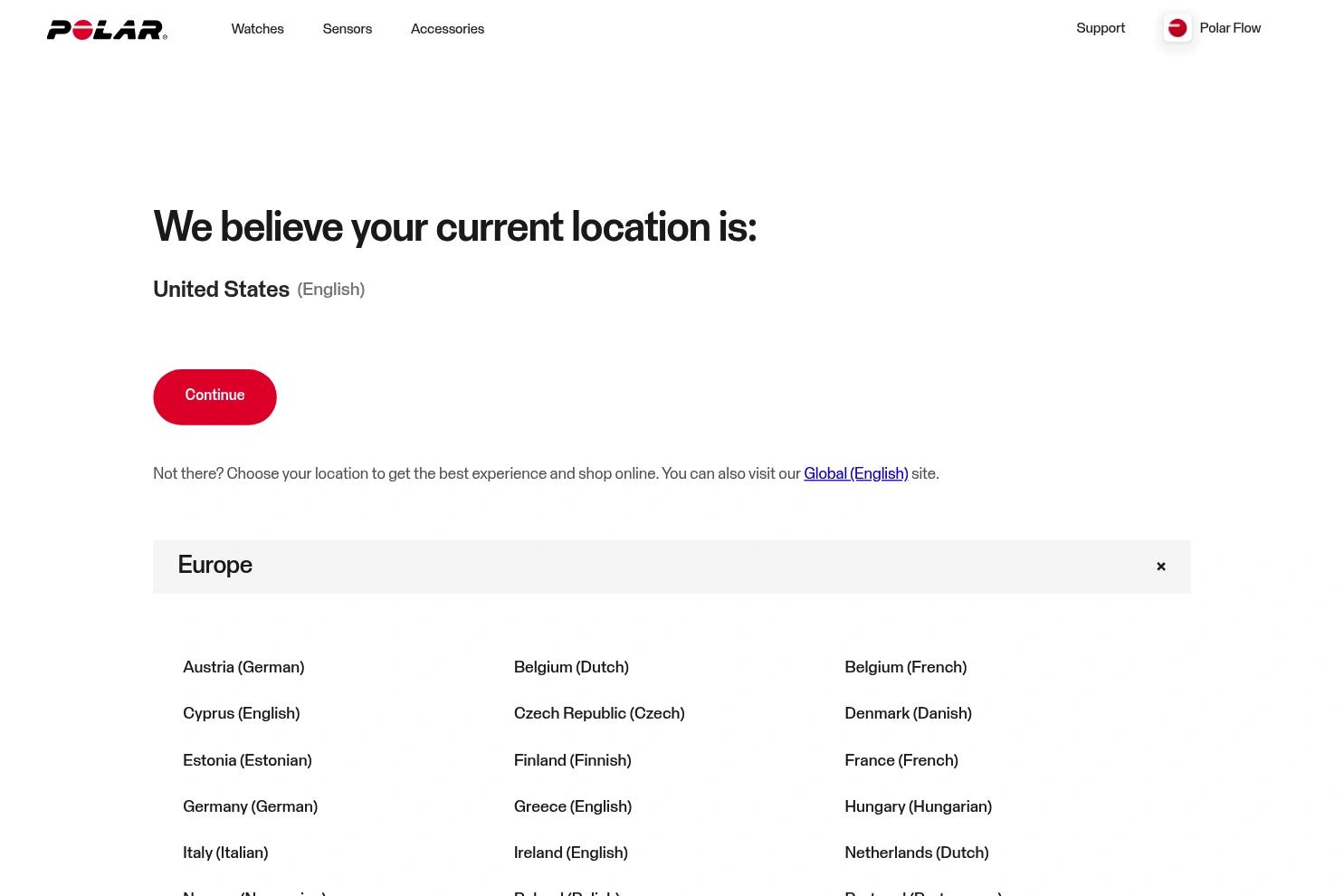
Task: Select Finland (Finnish)
Action: click(x=573, y=760)
